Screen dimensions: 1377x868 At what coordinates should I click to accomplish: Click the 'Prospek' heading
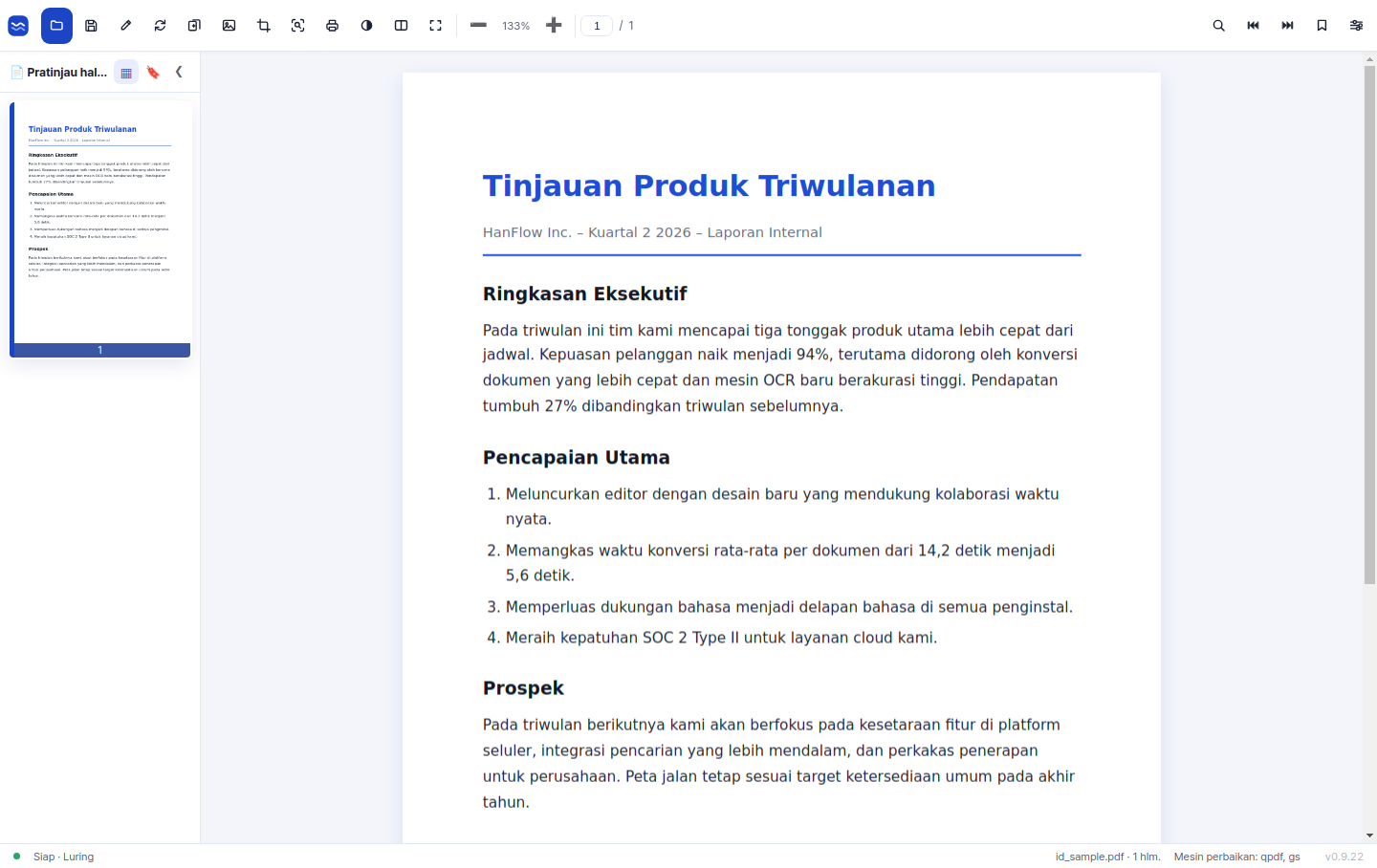point(523,688)
